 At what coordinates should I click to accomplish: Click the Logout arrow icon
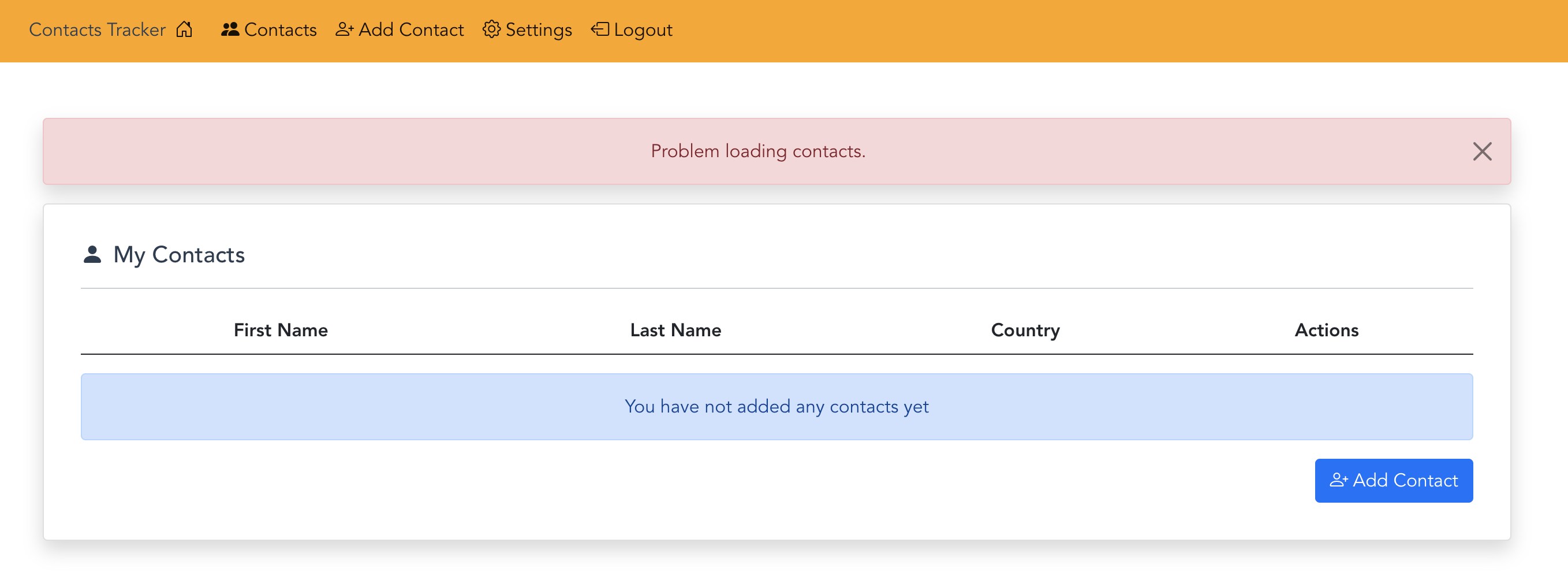pos(600,29)
